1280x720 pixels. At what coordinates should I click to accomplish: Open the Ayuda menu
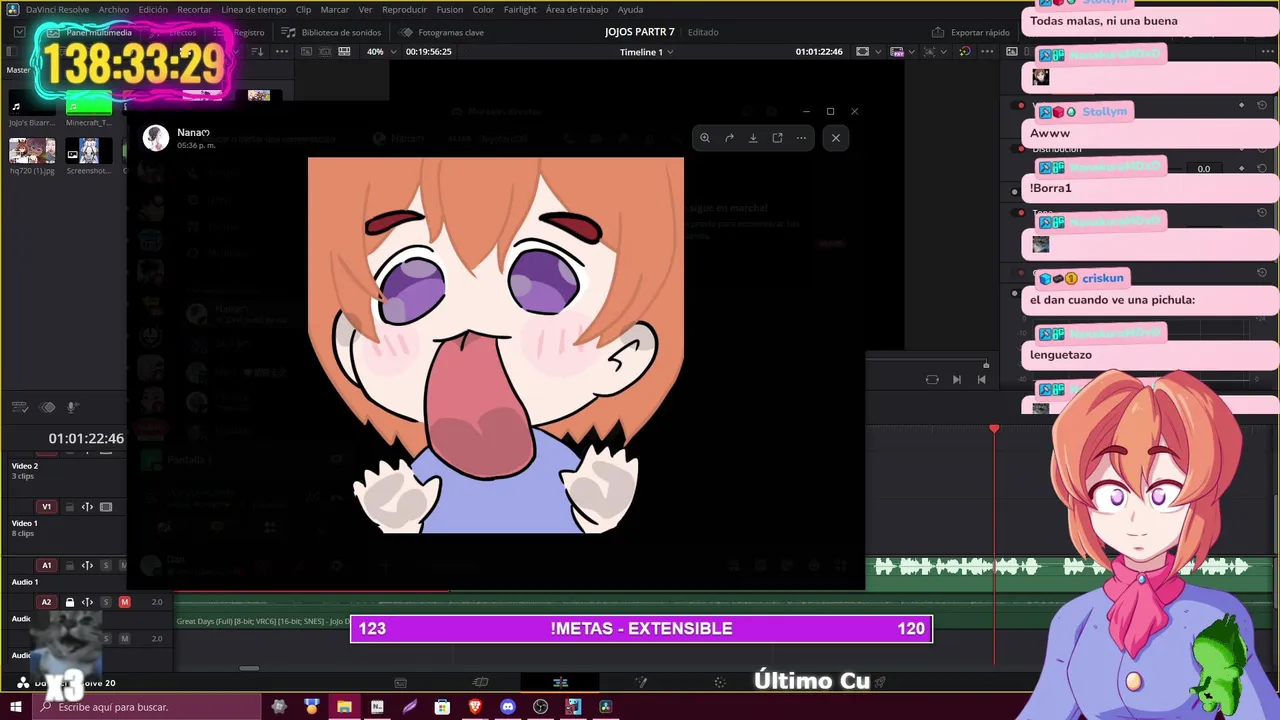630,9
